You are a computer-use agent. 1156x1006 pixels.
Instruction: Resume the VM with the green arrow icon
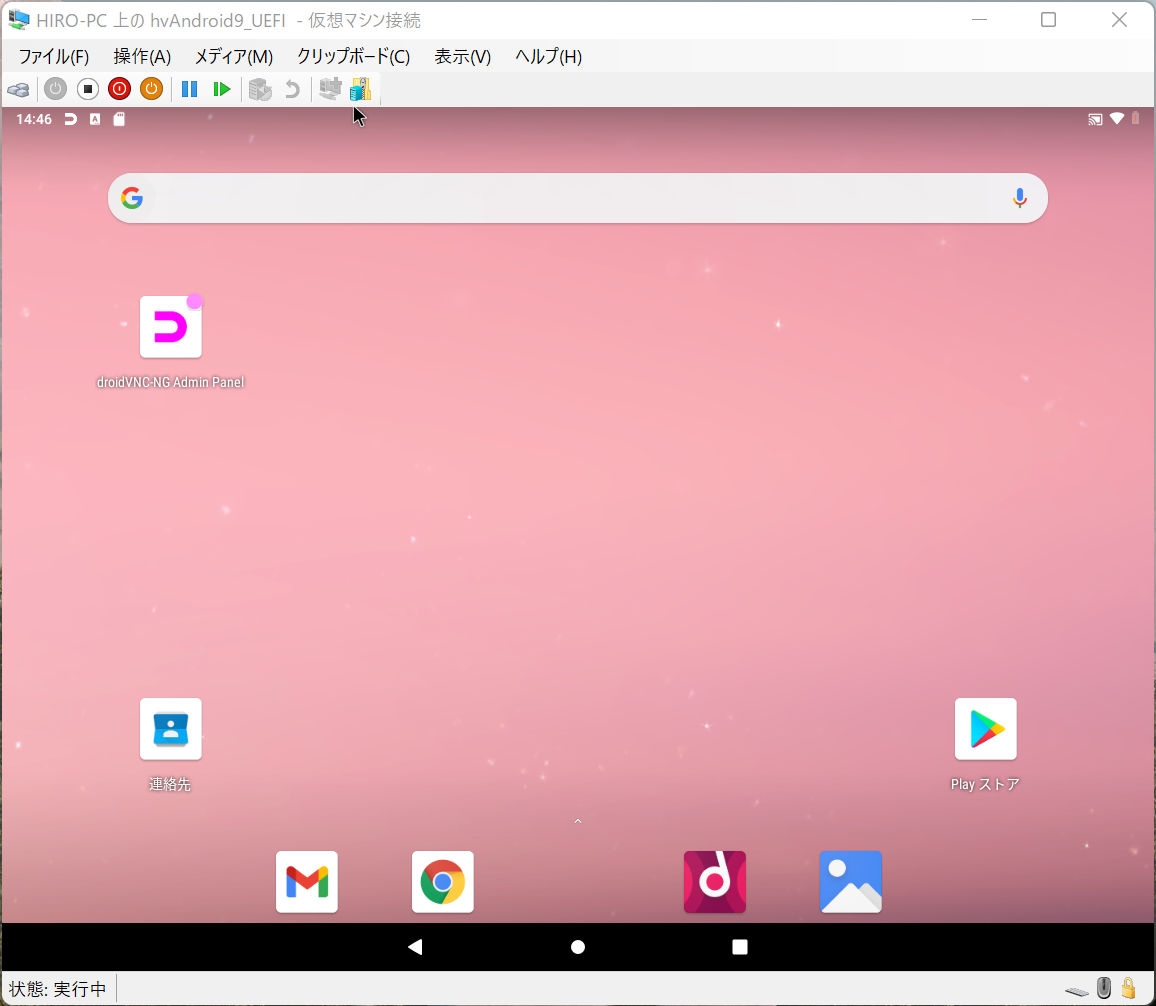[221, 89]
